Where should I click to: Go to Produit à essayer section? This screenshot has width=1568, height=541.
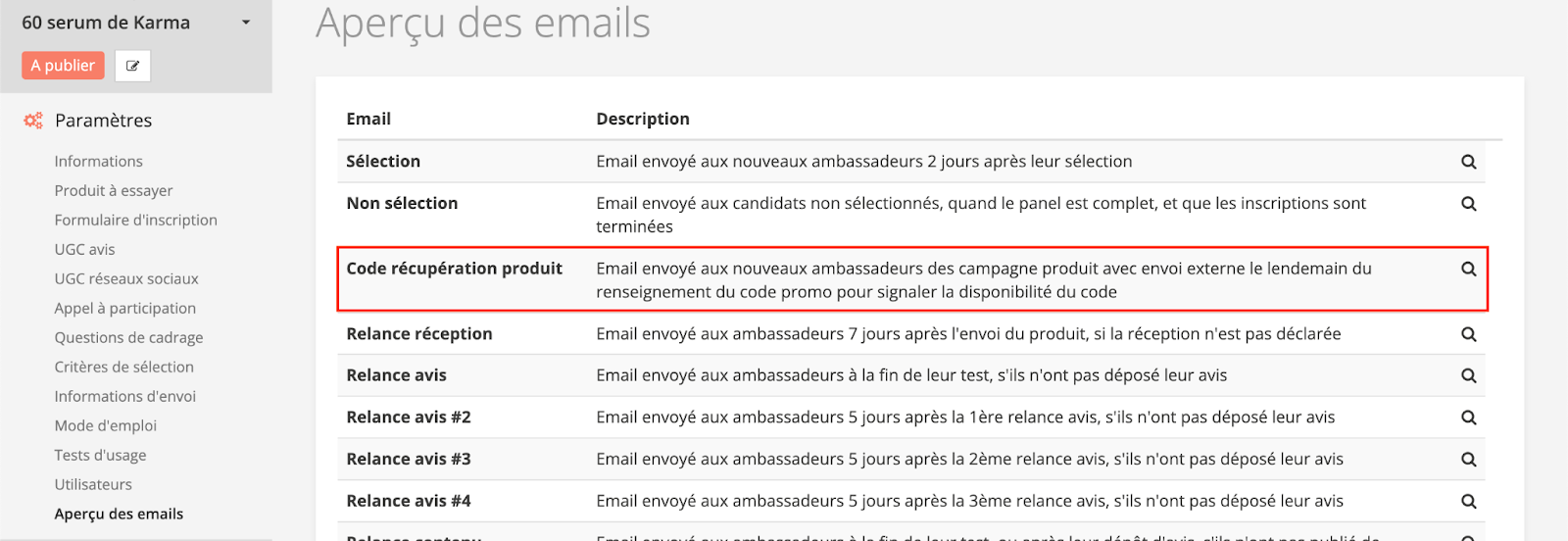[x=114, y=191]
